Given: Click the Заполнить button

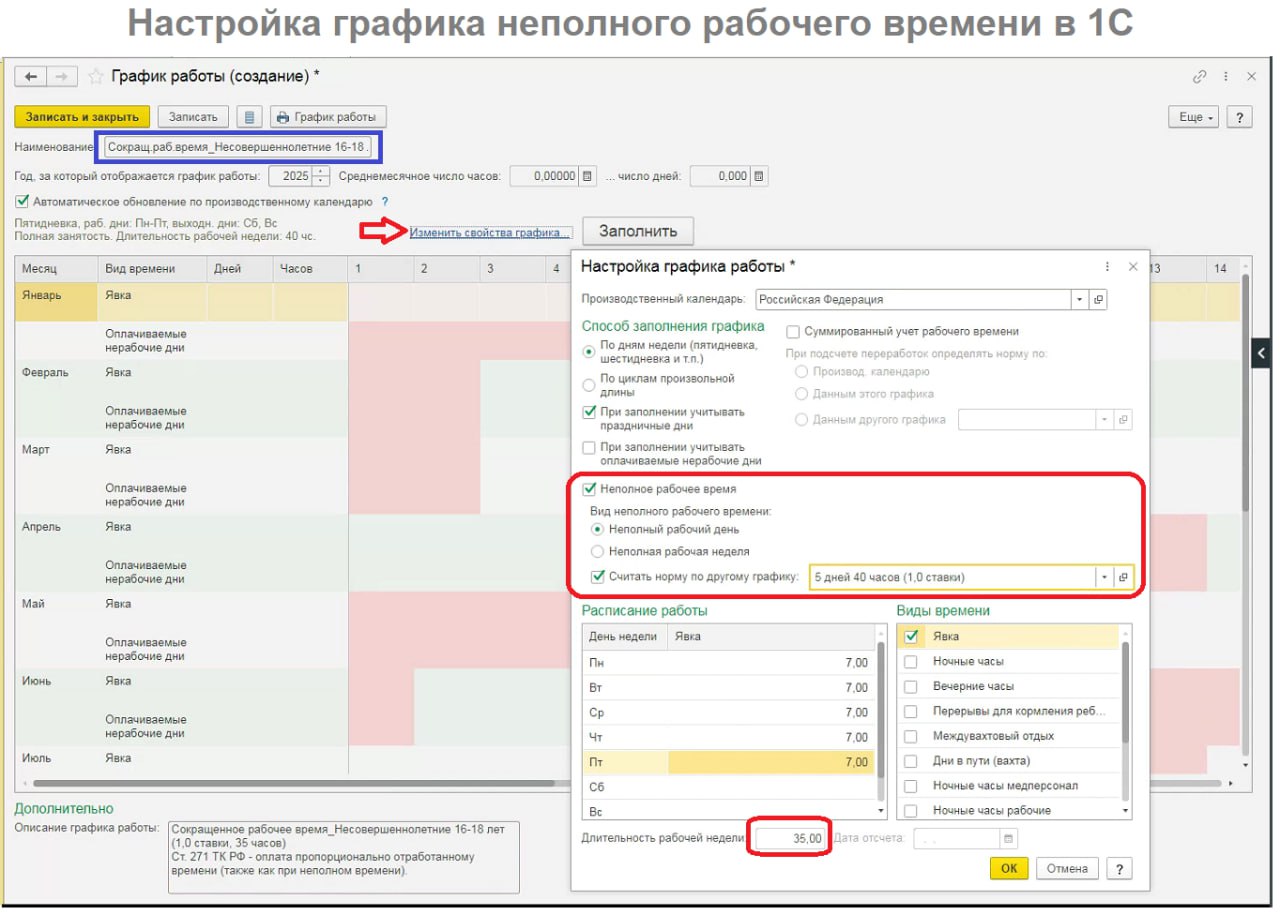Looking at the screenshot, I should [x=638, y=231].
